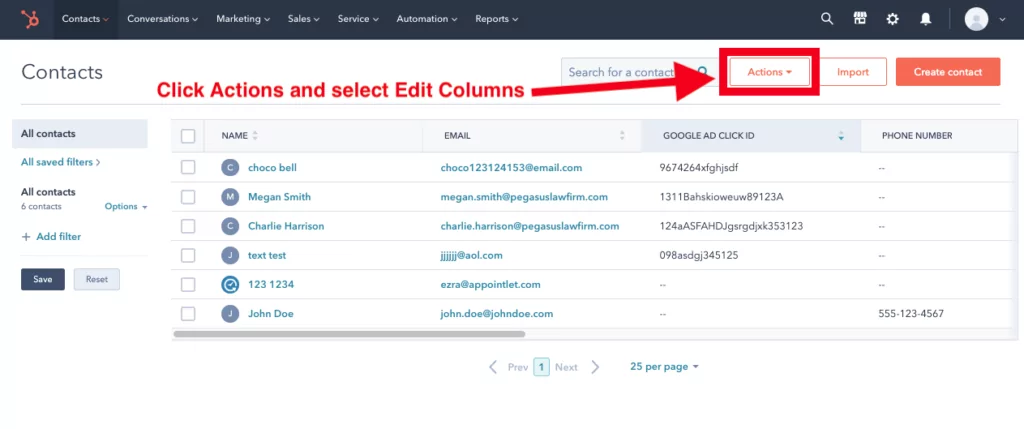
Task: Click email john.doe@johndoe.com
Action: coord(497,314)
